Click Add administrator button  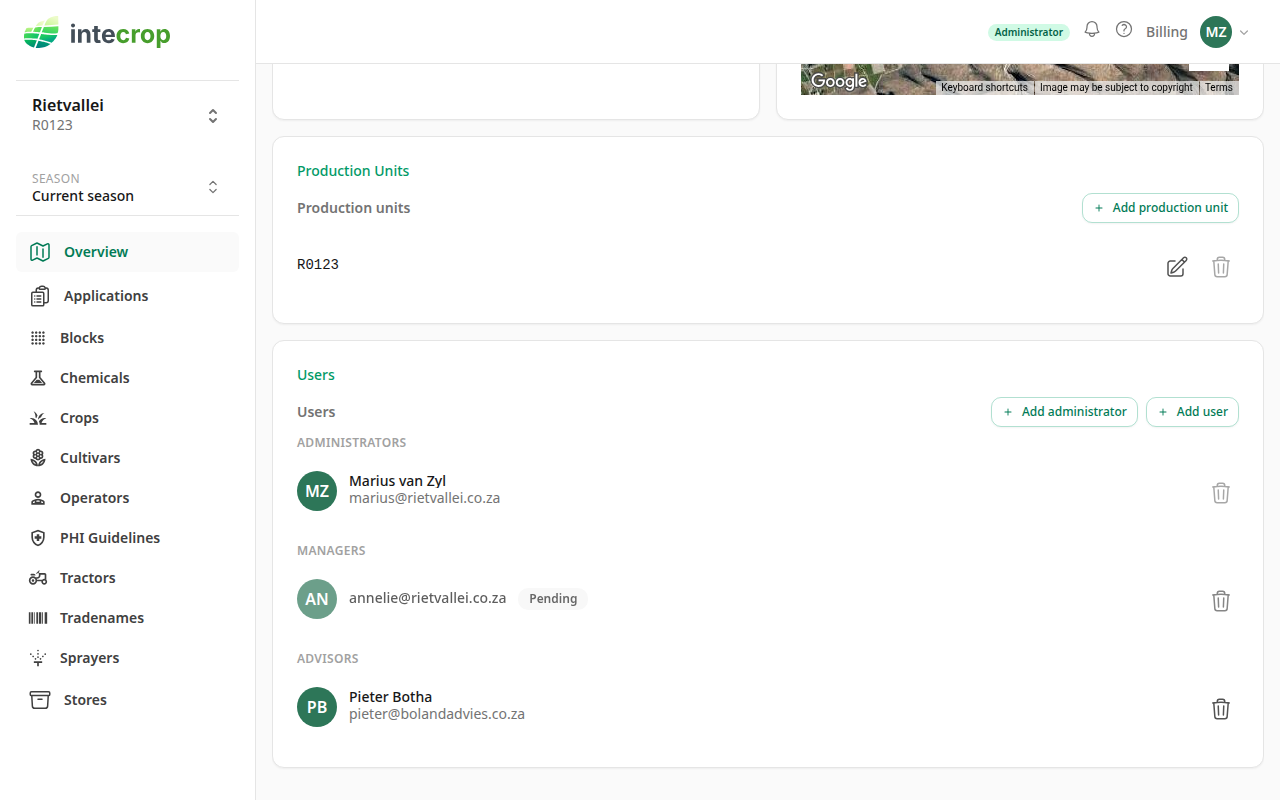tap(1064, 412)
